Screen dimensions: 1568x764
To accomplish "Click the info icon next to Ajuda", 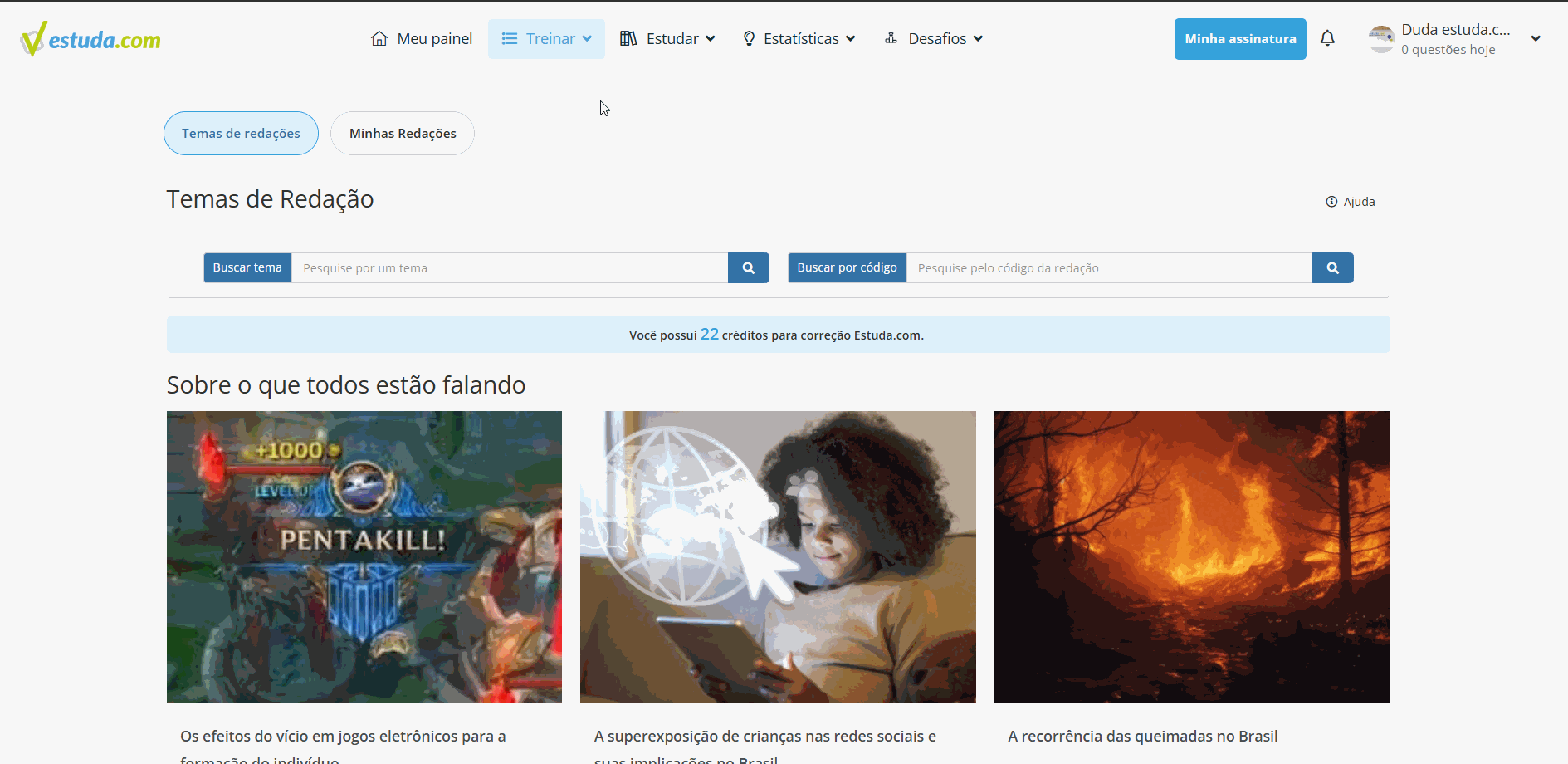I will (1331, 201).
